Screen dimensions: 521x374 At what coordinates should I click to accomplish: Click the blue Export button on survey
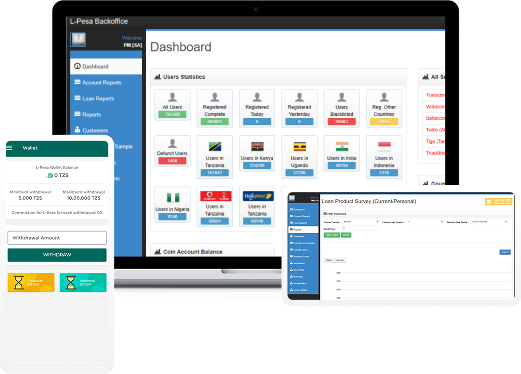[505, 252]
